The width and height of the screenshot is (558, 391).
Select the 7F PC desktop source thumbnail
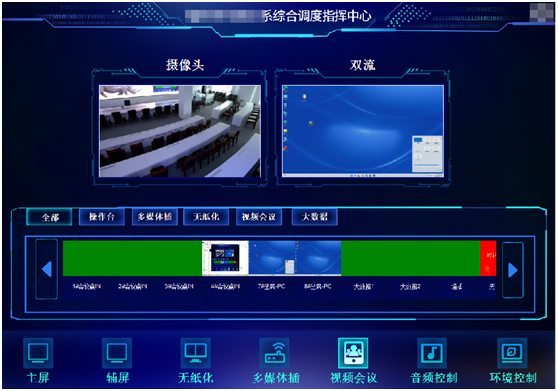pyautogui.click(x=272, y=258)
